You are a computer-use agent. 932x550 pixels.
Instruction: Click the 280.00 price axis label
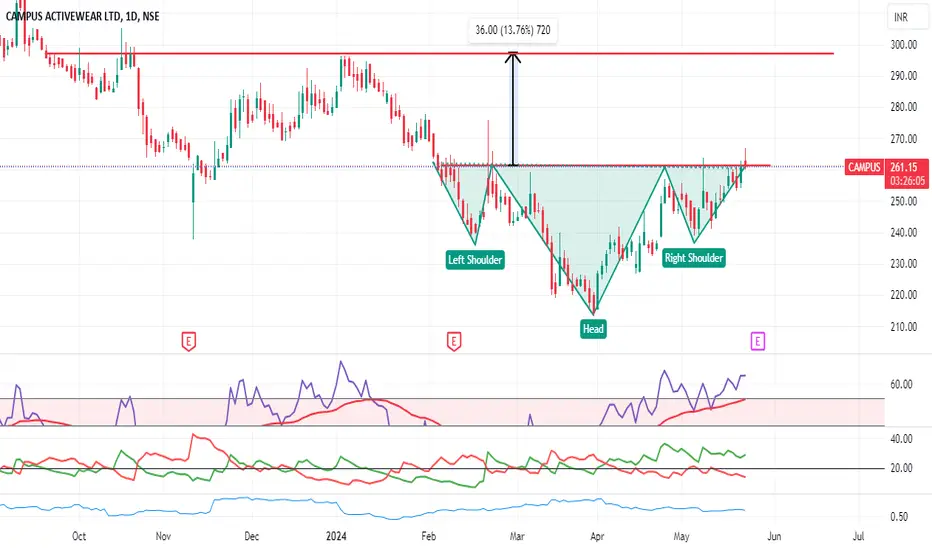(x=903, y=107)
